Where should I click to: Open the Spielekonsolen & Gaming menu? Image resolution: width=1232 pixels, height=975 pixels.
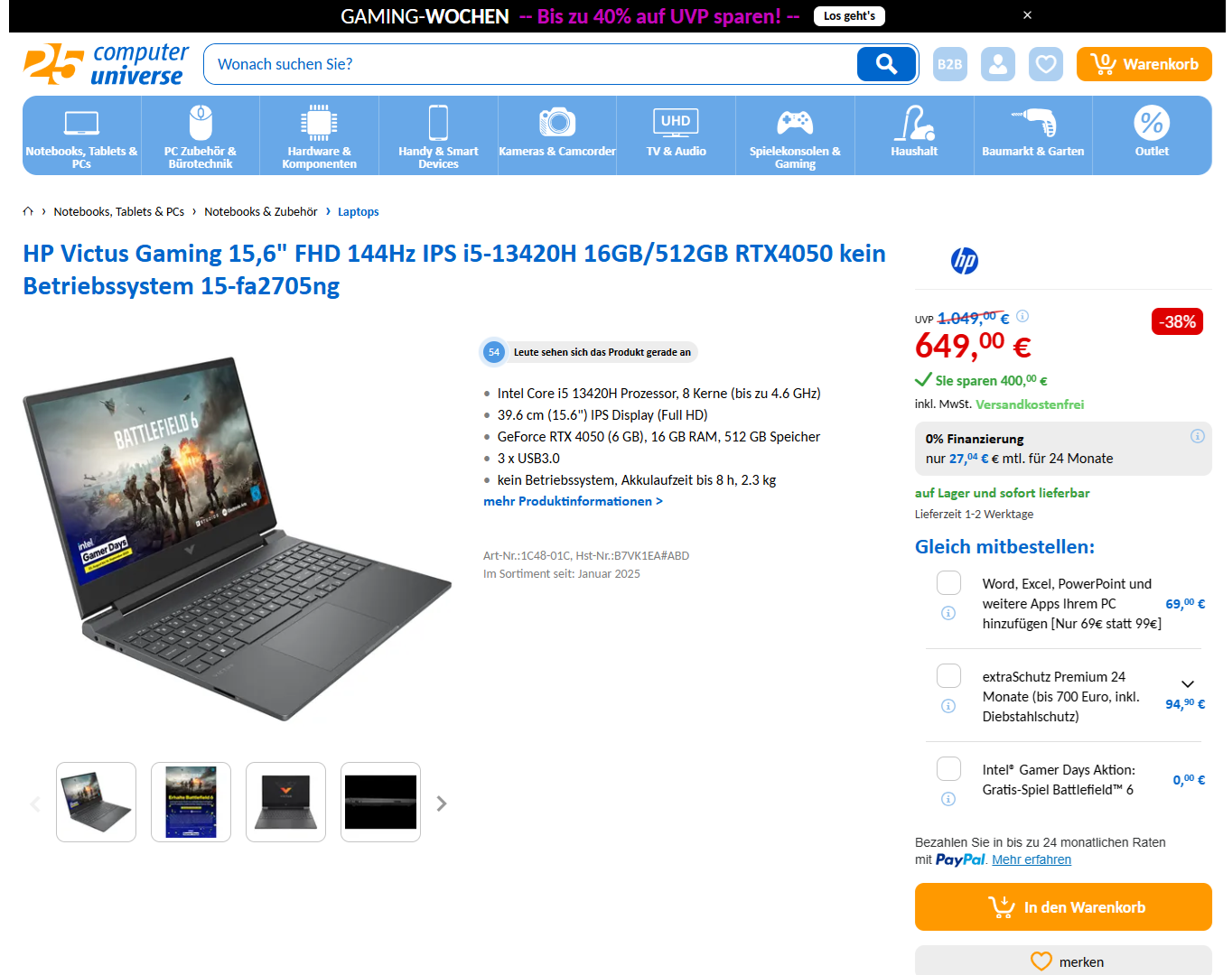coord(795,135)
